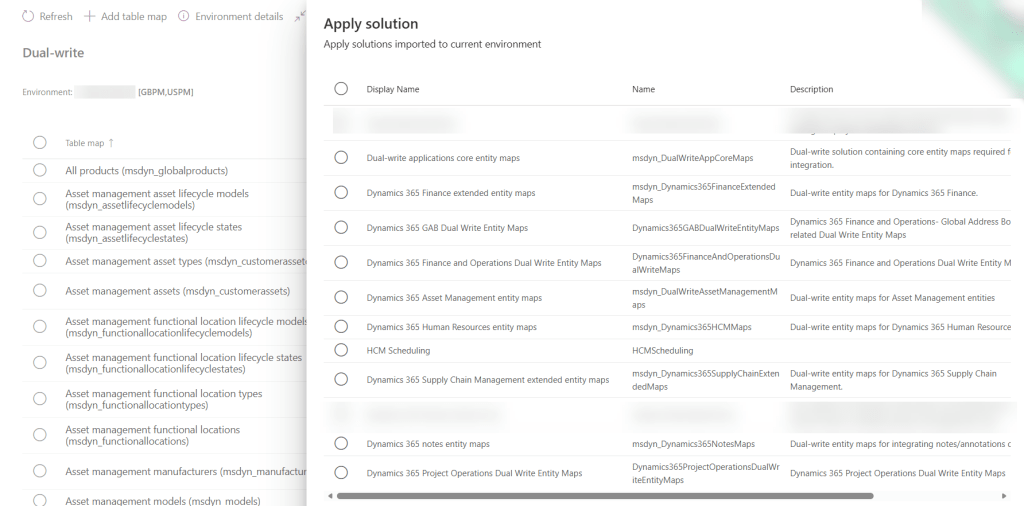Click the horizontal scrollbar left arrow
Screen dimensions: 1024x506
[330, 496]
